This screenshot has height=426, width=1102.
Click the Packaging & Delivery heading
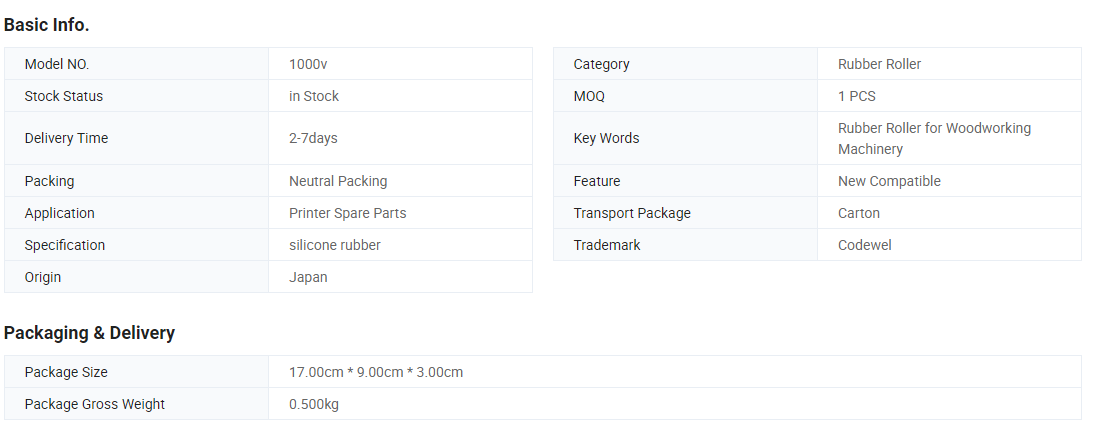tap(89, 333)
